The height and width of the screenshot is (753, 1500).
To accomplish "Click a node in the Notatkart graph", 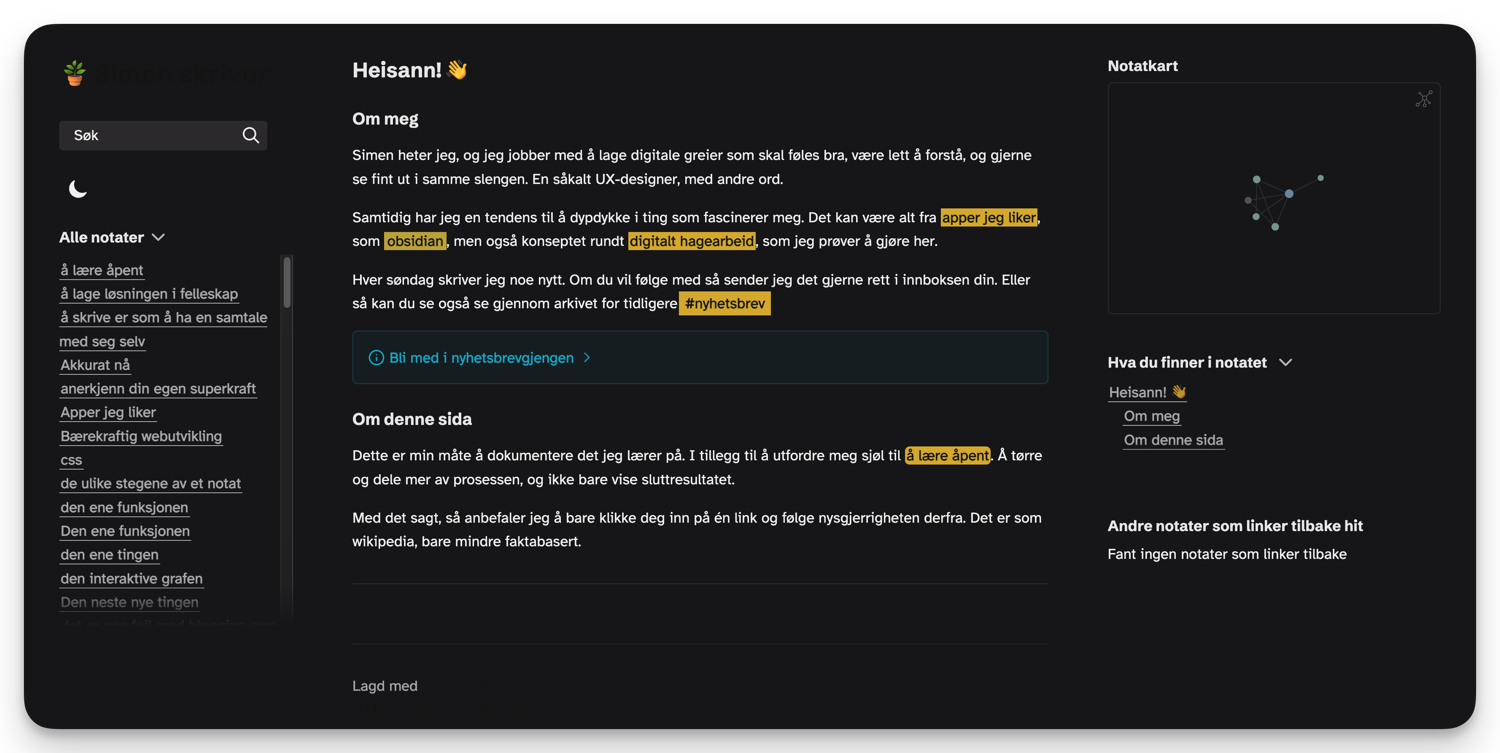I will (1289, 193).
